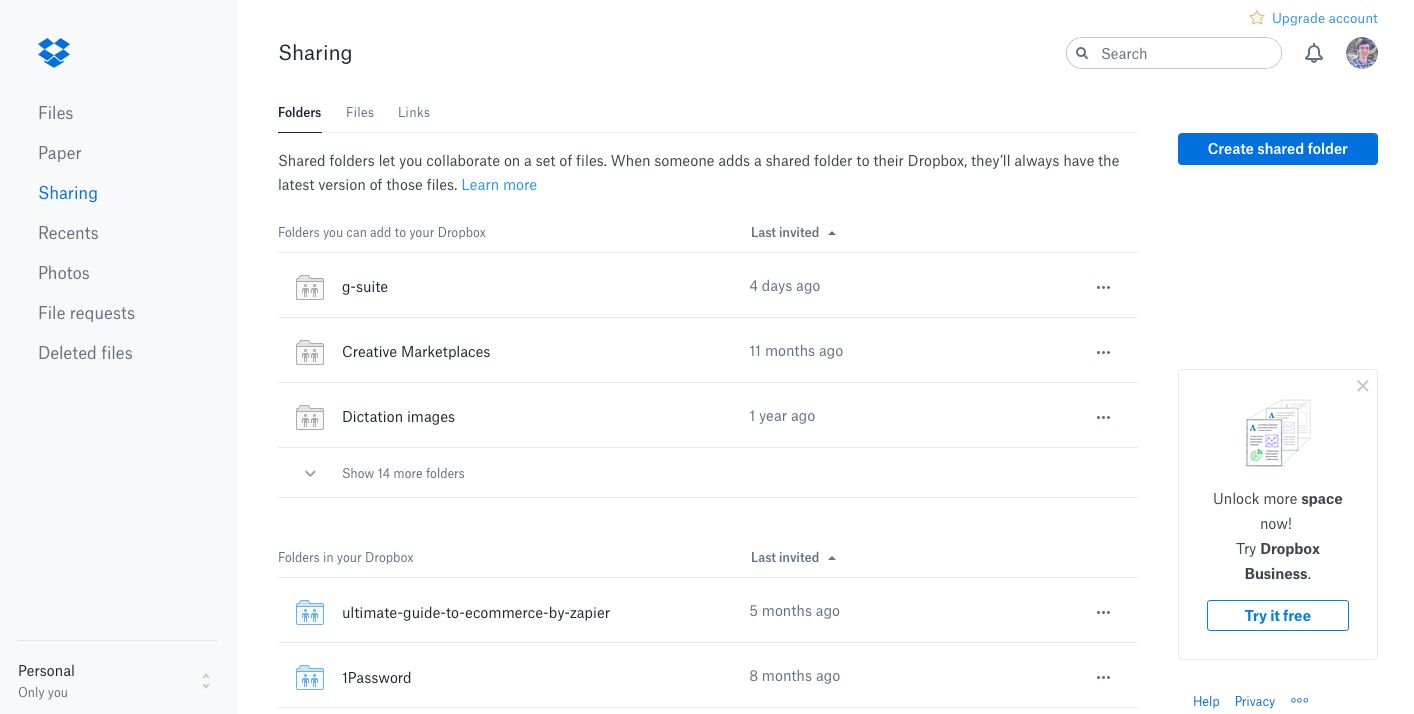
Task: Follow the Learn more link
Action: [x=499, y=185]
